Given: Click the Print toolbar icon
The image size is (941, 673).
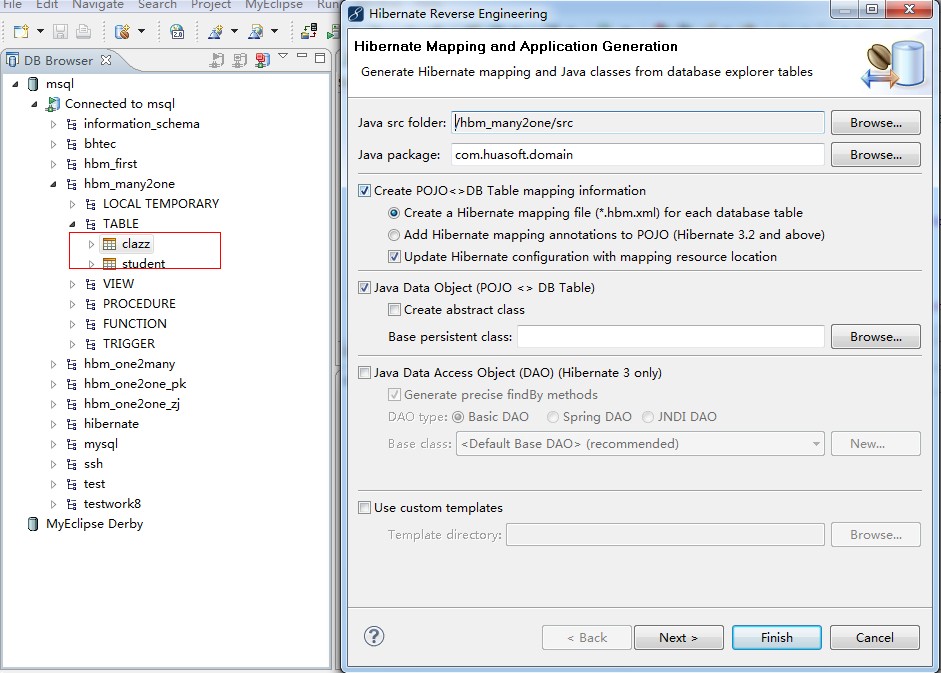Looking at the screenshot, I should (x=83, y=31).
